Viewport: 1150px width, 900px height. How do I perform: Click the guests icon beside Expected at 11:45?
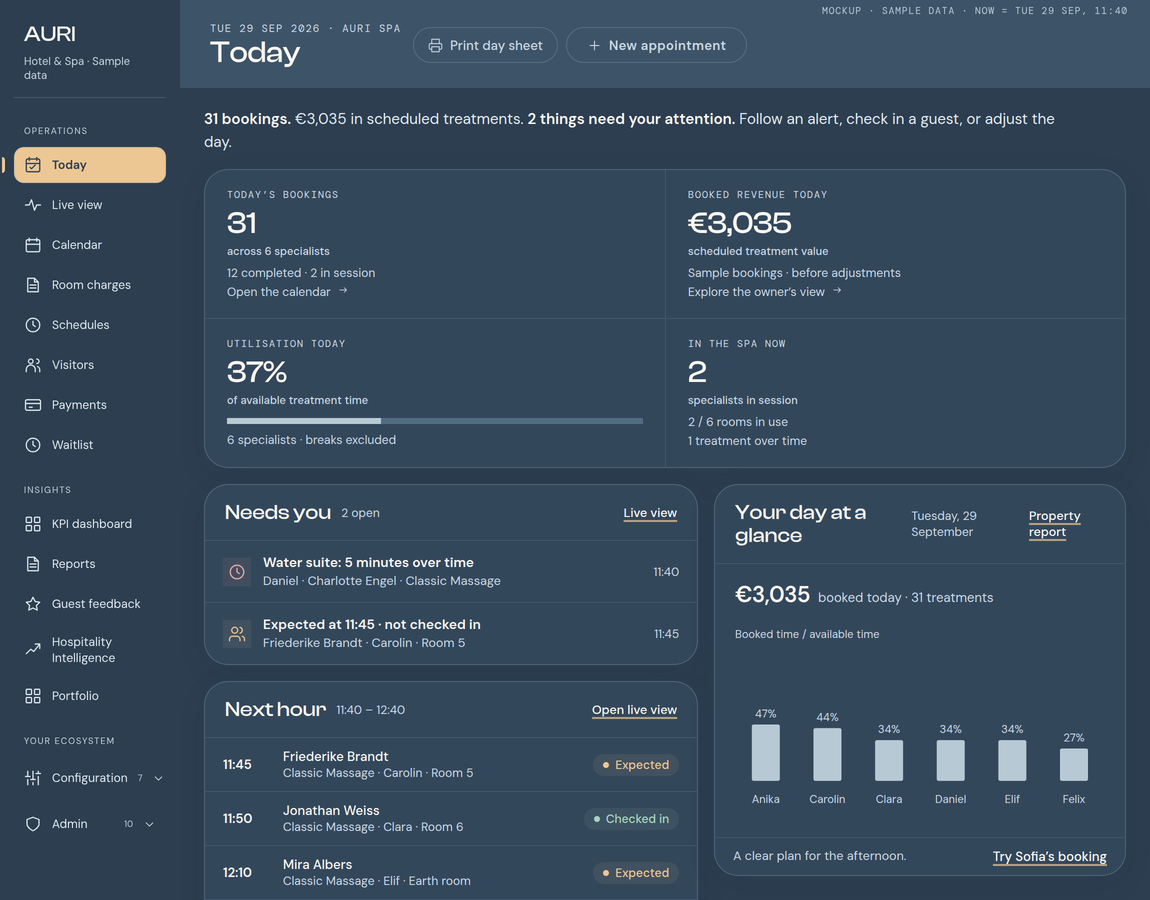(x=237, y=634)
